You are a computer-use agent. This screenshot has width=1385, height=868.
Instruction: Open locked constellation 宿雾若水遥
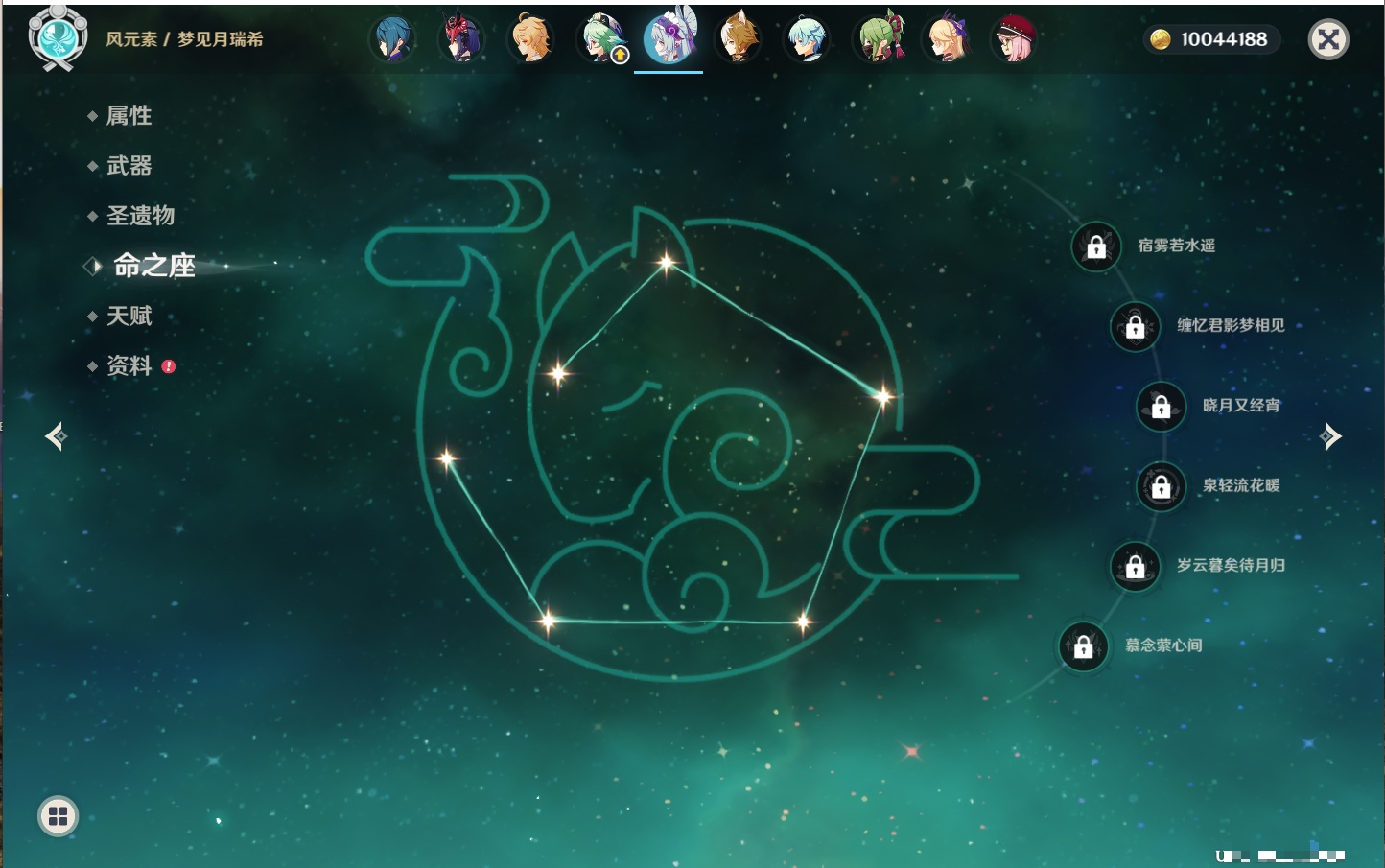click(x=1096, y=246)
